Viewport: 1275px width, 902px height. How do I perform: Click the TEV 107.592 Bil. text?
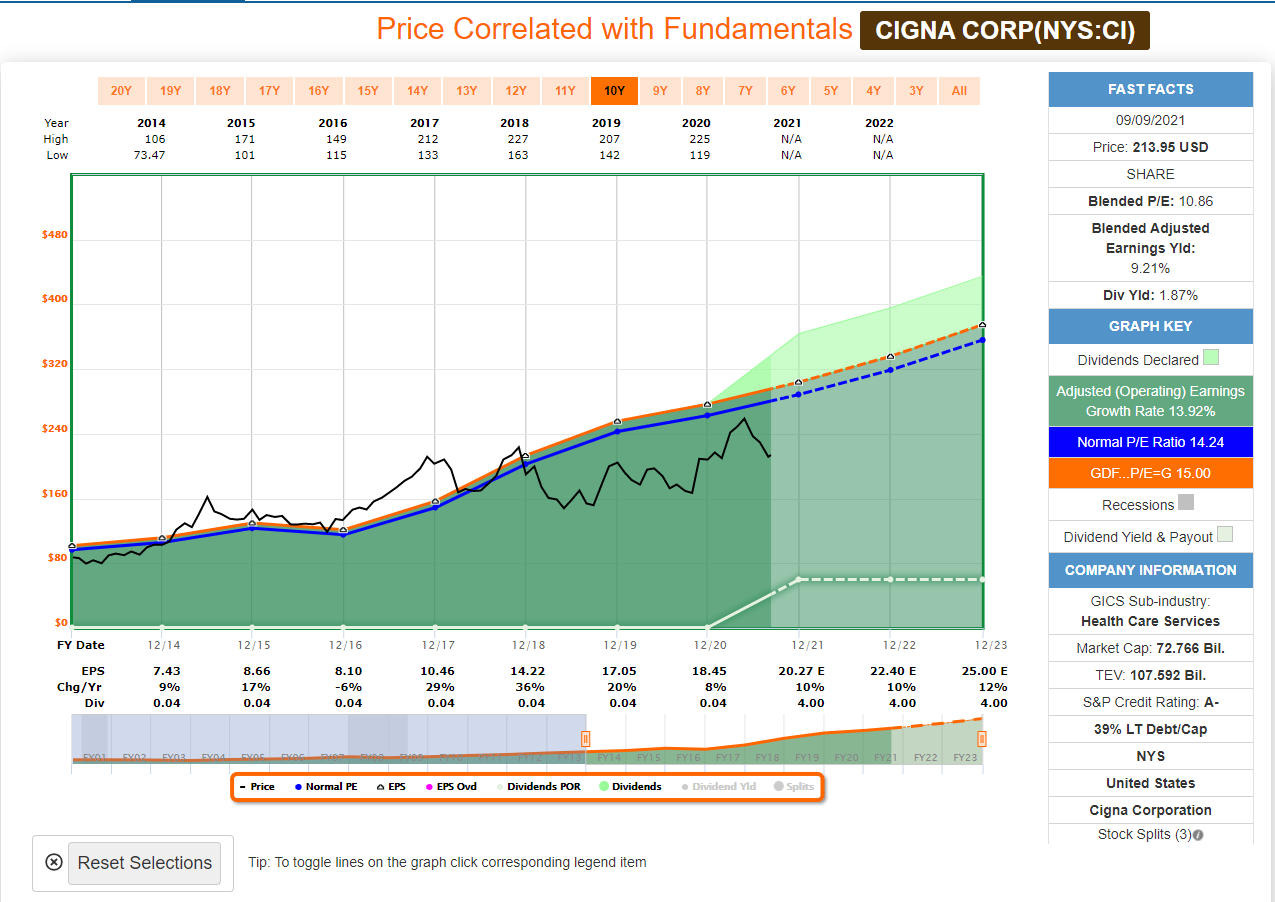[x=1150, y=675]
